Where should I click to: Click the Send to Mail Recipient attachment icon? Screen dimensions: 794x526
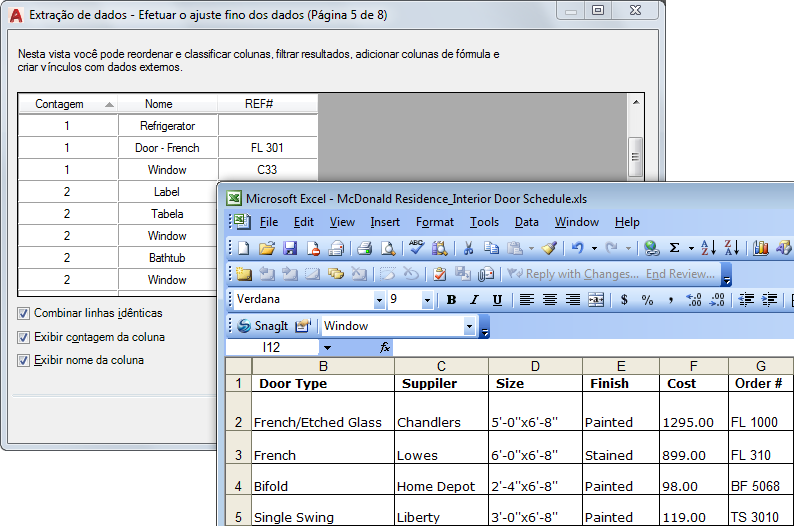(x=486, y=274)
